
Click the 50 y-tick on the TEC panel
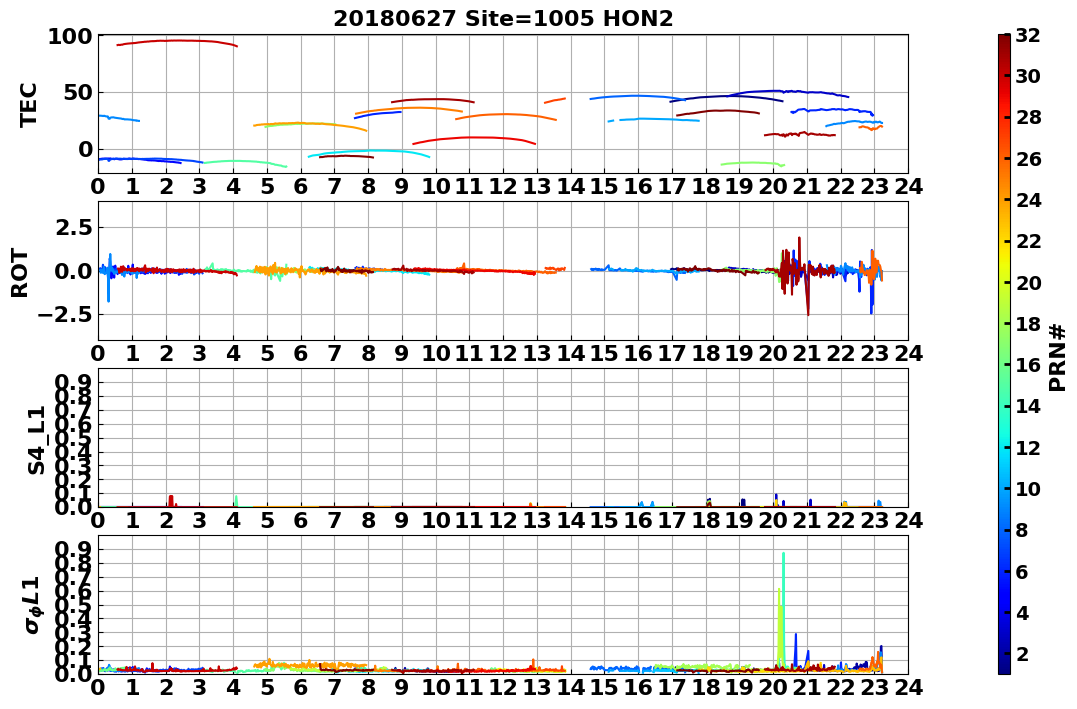(77, 93)
